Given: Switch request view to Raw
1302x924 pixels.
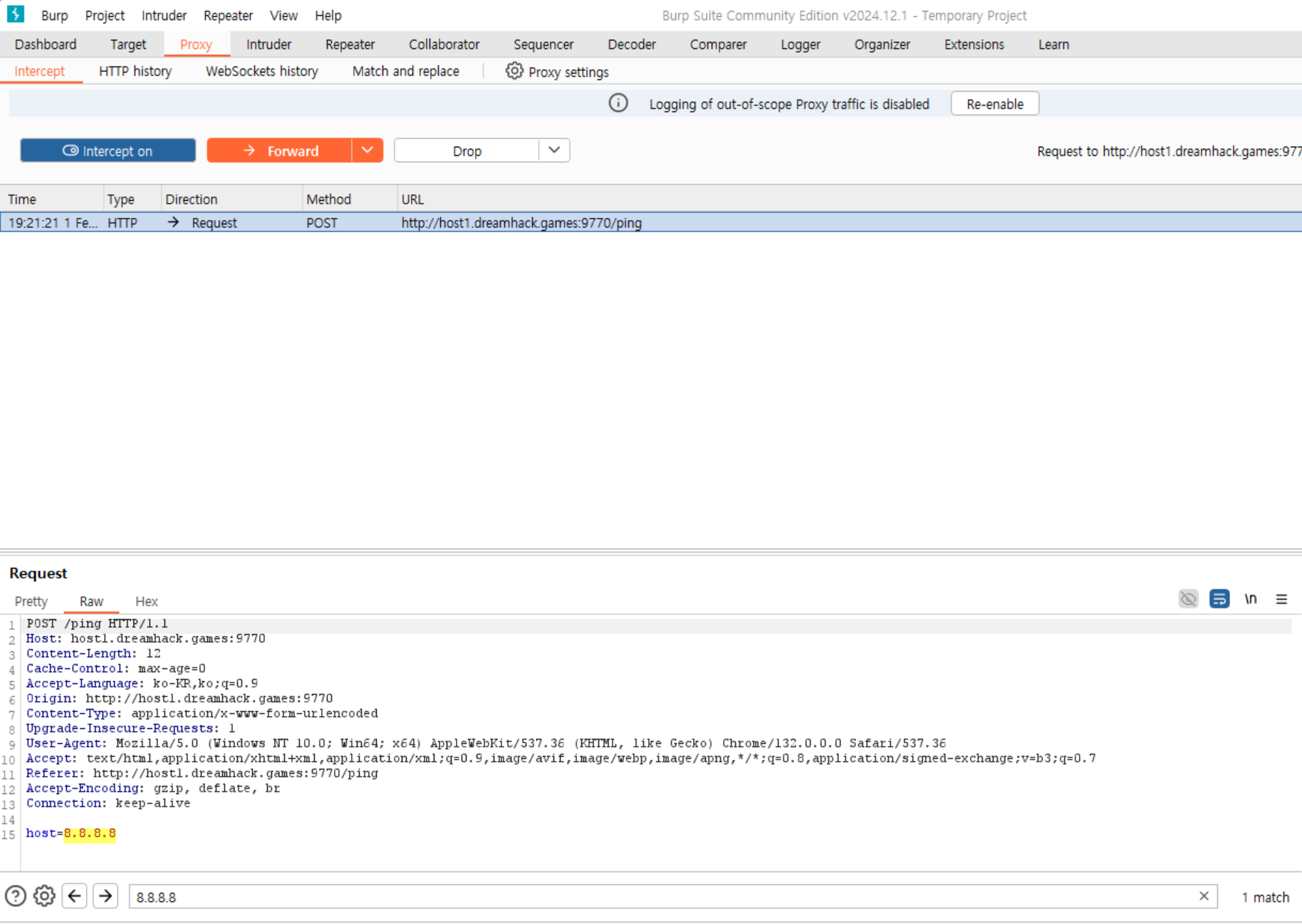Looking at the screenshot, I should click(x=91, y=601).
